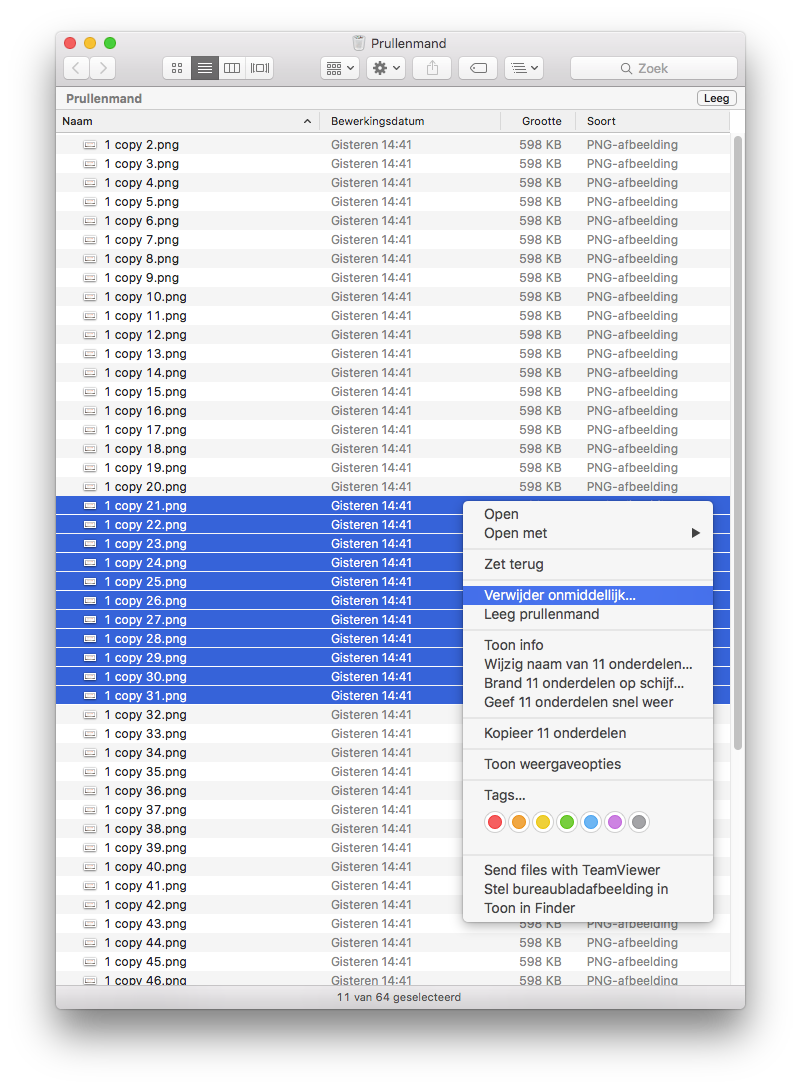
Task: Click file icon of 1 copy 28.png
Action: coord(90,639)
